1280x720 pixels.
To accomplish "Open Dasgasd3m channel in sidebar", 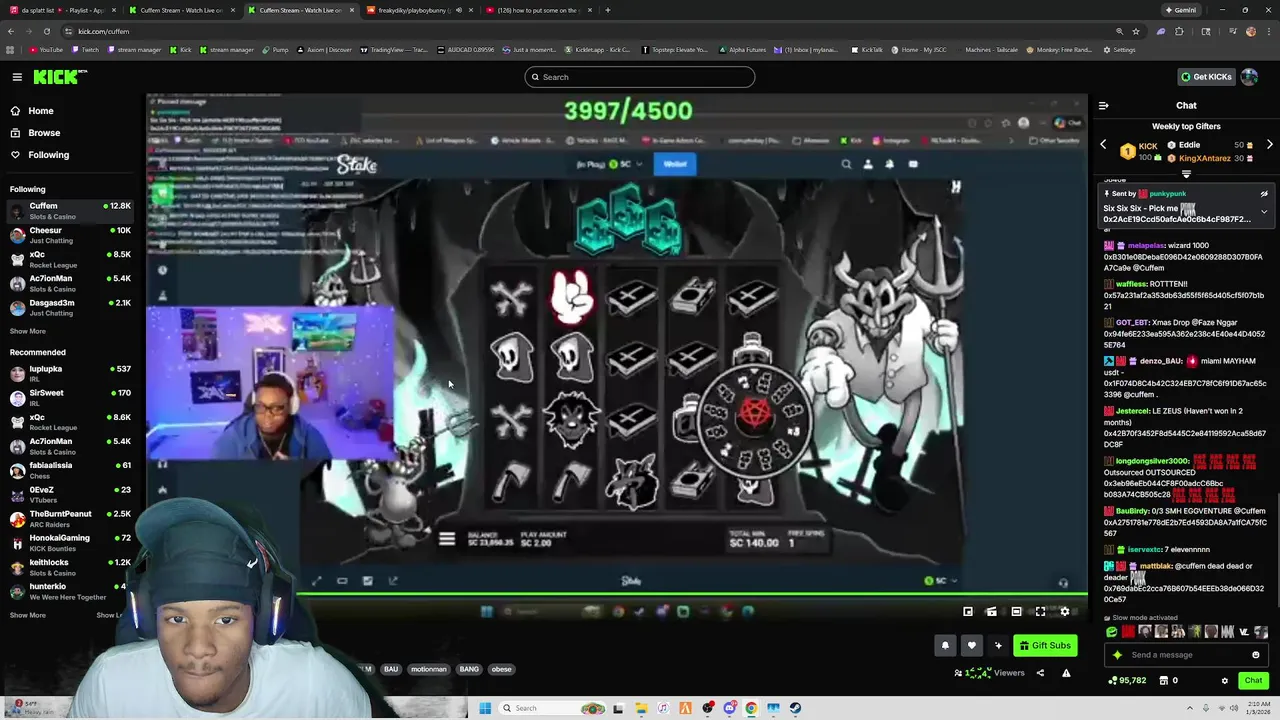I will pos(70,307).
